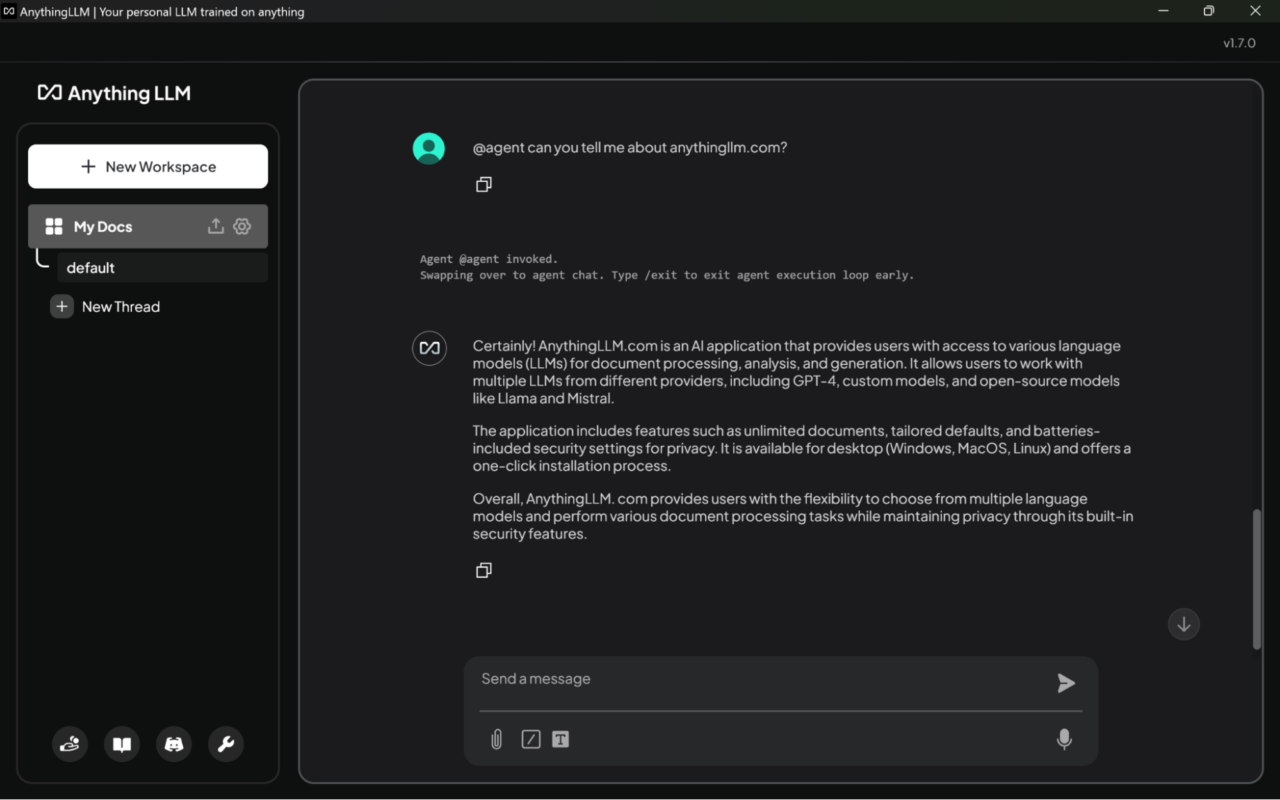Copy the user's message text
The image size is (1280, 800).
tap(484, 185)
